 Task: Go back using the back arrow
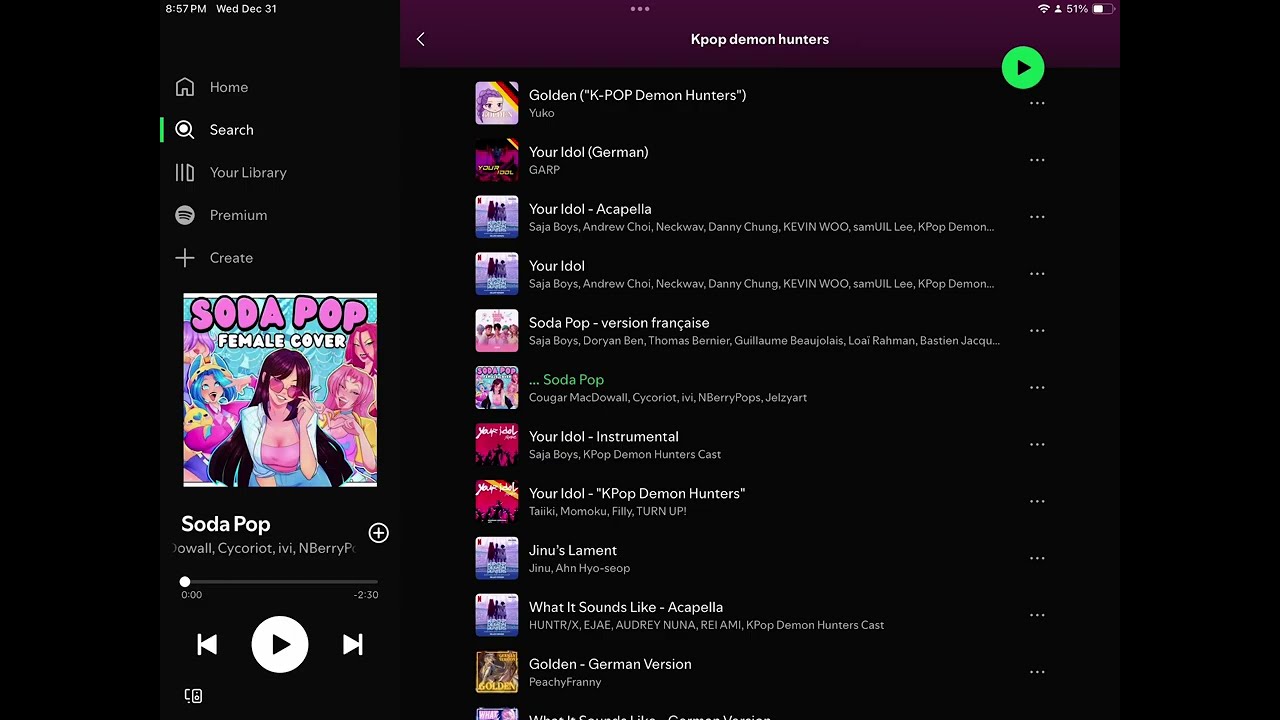420,39
